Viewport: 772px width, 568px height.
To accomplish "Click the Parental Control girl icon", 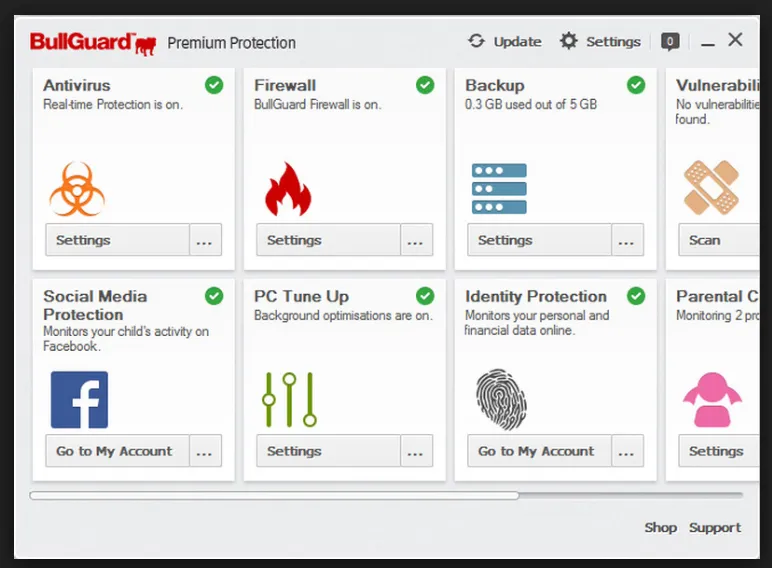I will [712, 399].
